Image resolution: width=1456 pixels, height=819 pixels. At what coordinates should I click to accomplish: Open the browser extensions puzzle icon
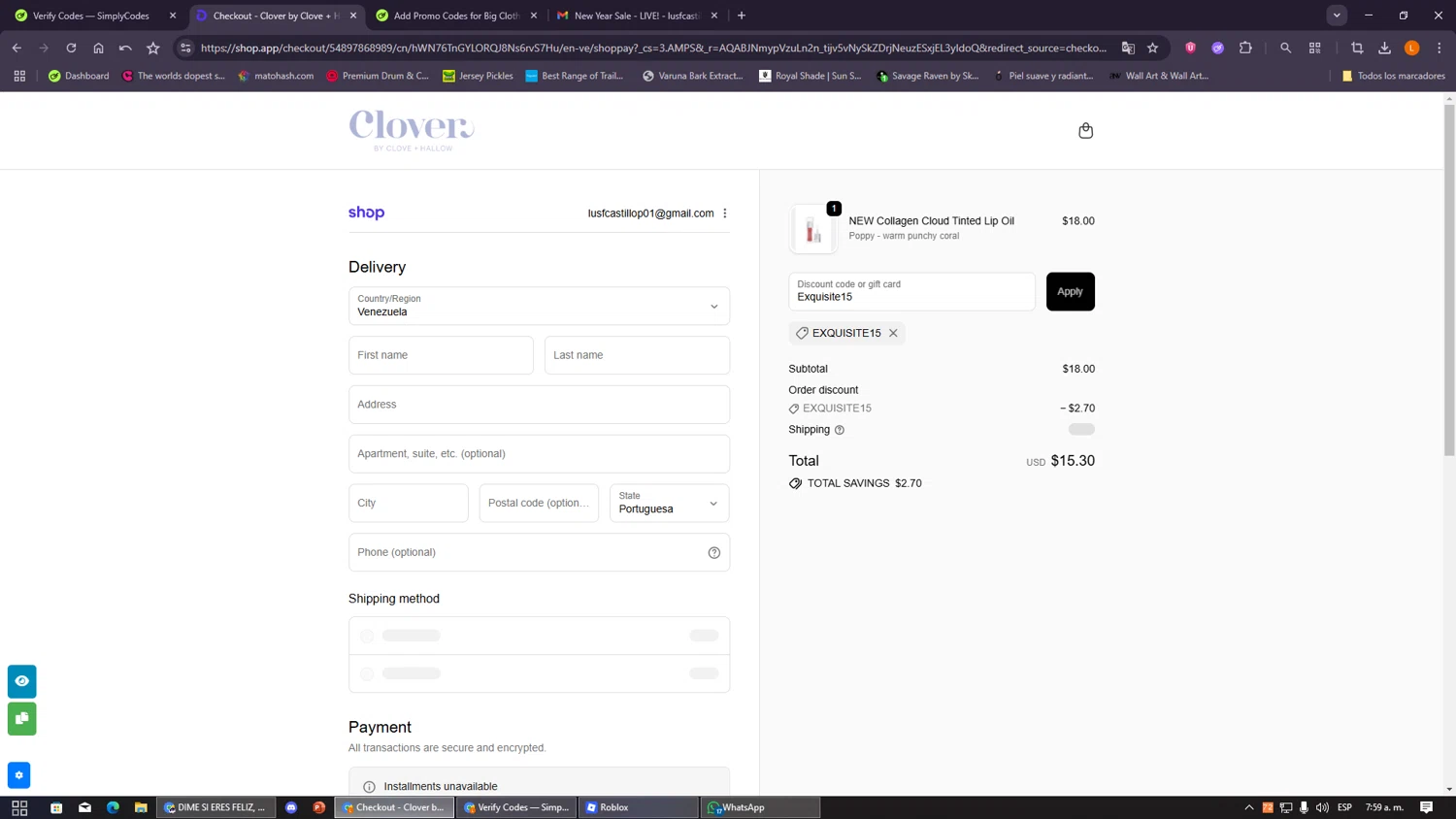1245,48
